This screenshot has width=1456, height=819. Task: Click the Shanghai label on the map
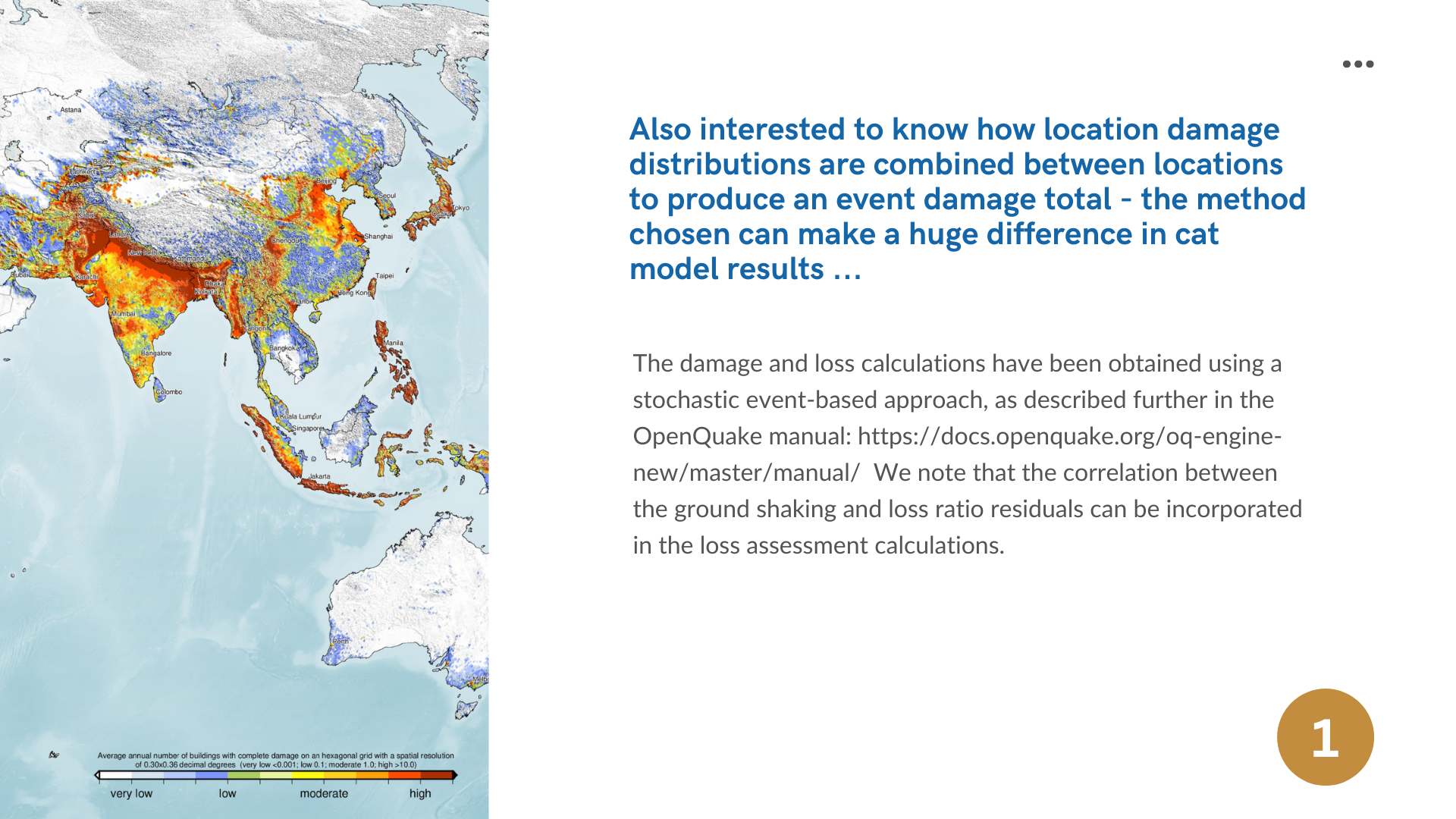[x=378, y=237]
